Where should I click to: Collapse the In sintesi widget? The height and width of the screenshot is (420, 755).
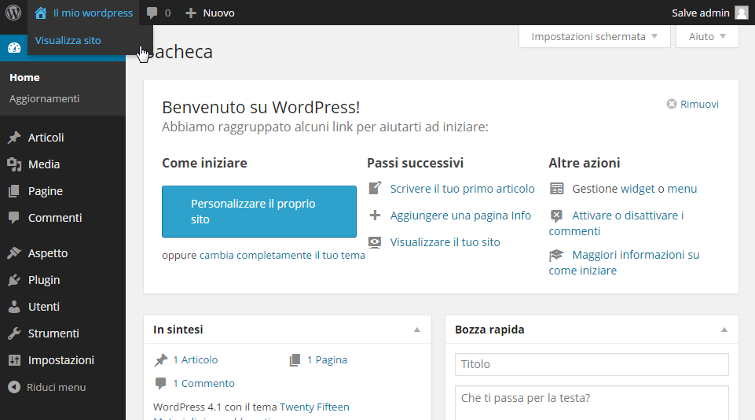pyautogui.click(x=417, y=330)
